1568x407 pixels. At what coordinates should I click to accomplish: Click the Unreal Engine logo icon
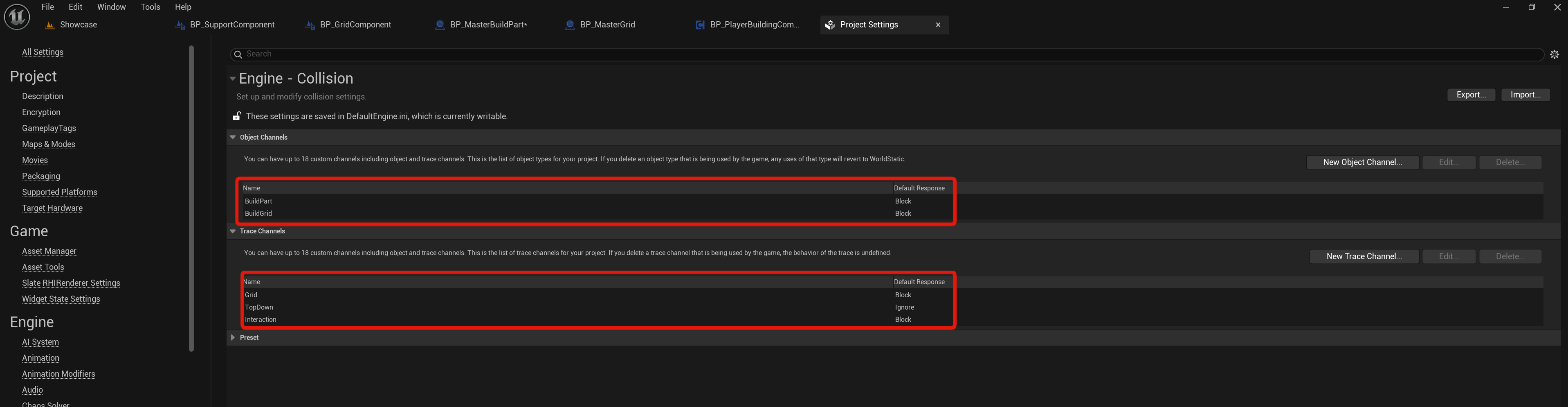(17, 16)
